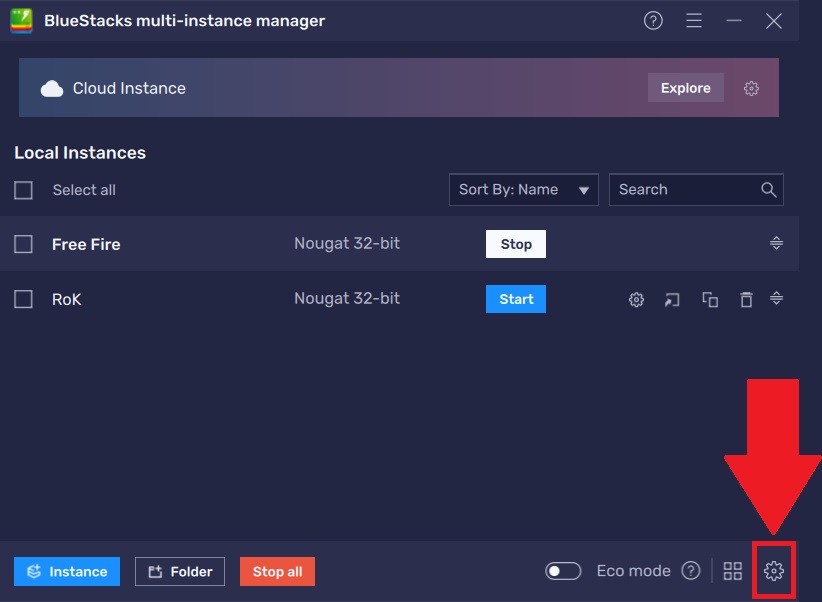The width and height of the screenshot is (822, 602).
Task: Click Nougat 32-bit text in RoK row
Action: click(347, 298)
